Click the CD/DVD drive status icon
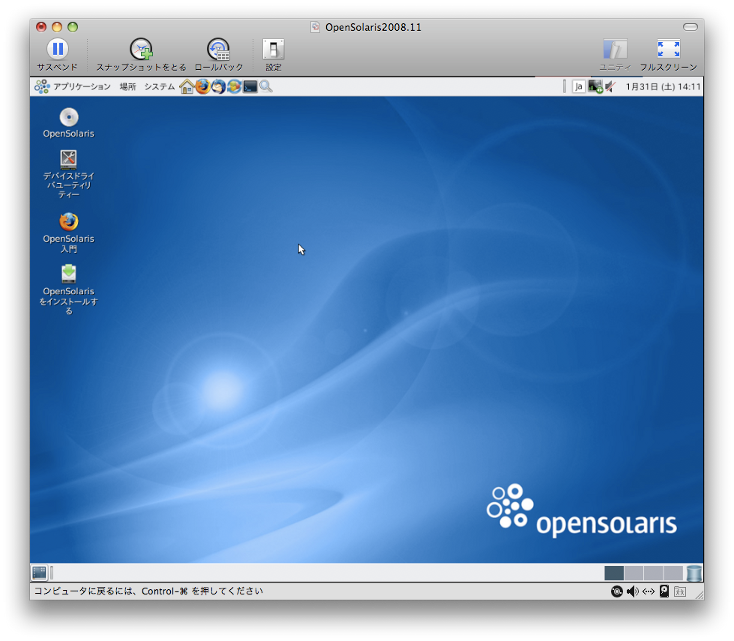The image size is (734, 641). pyautogui.click(x=617, y=592)
